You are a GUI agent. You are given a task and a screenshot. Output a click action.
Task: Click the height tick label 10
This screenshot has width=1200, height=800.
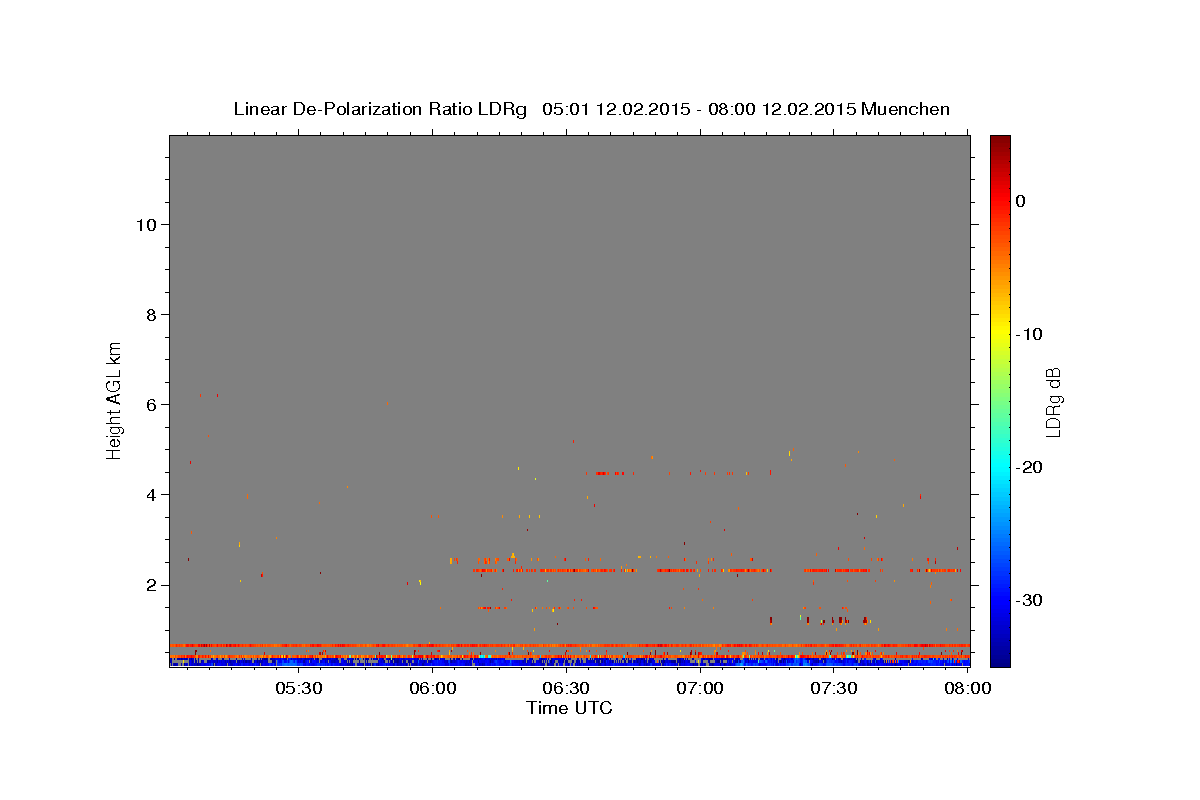coord(146,224)
